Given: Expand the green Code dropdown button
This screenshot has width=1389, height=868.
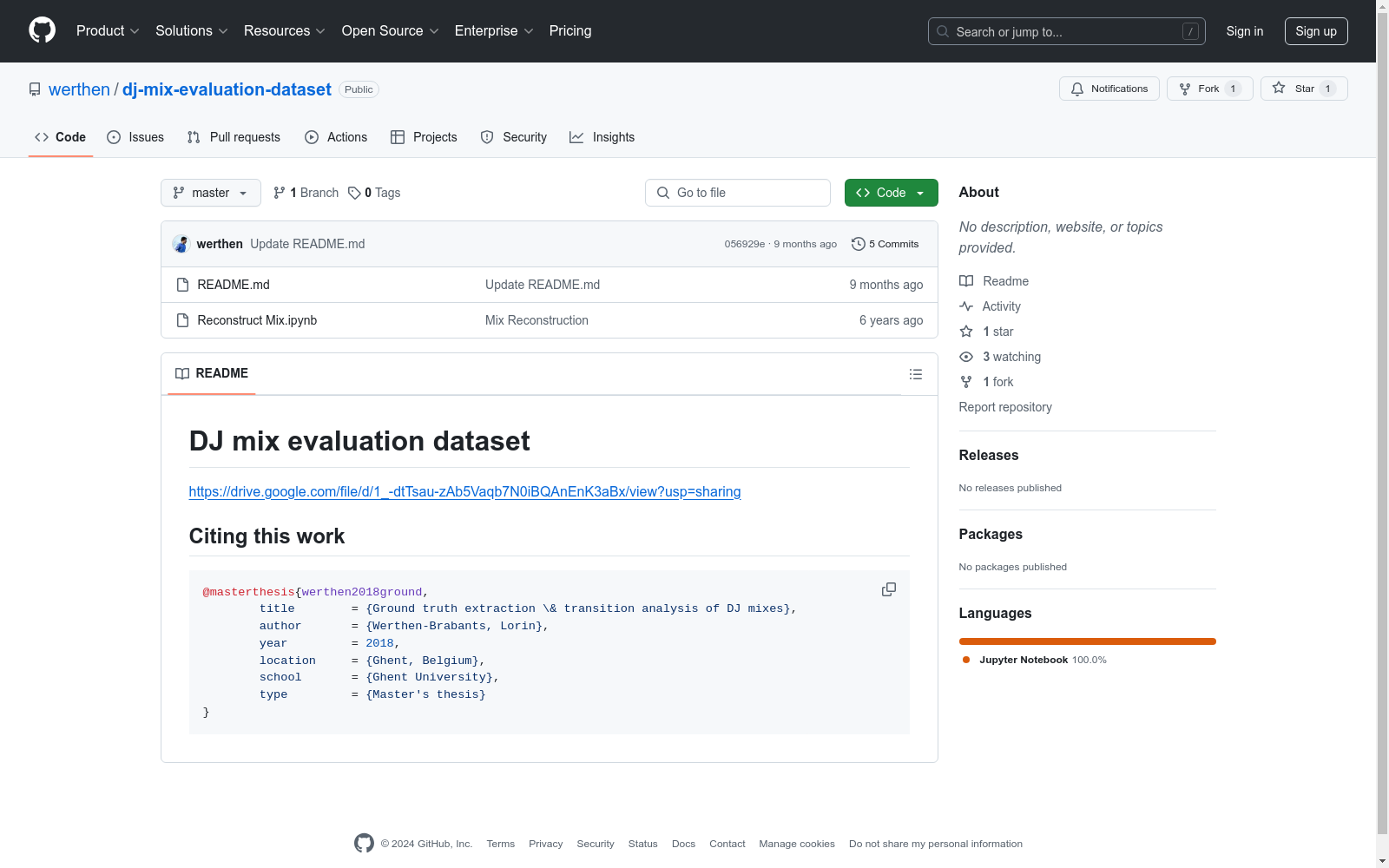Looking at the screenshot, I should pos(892,193).
